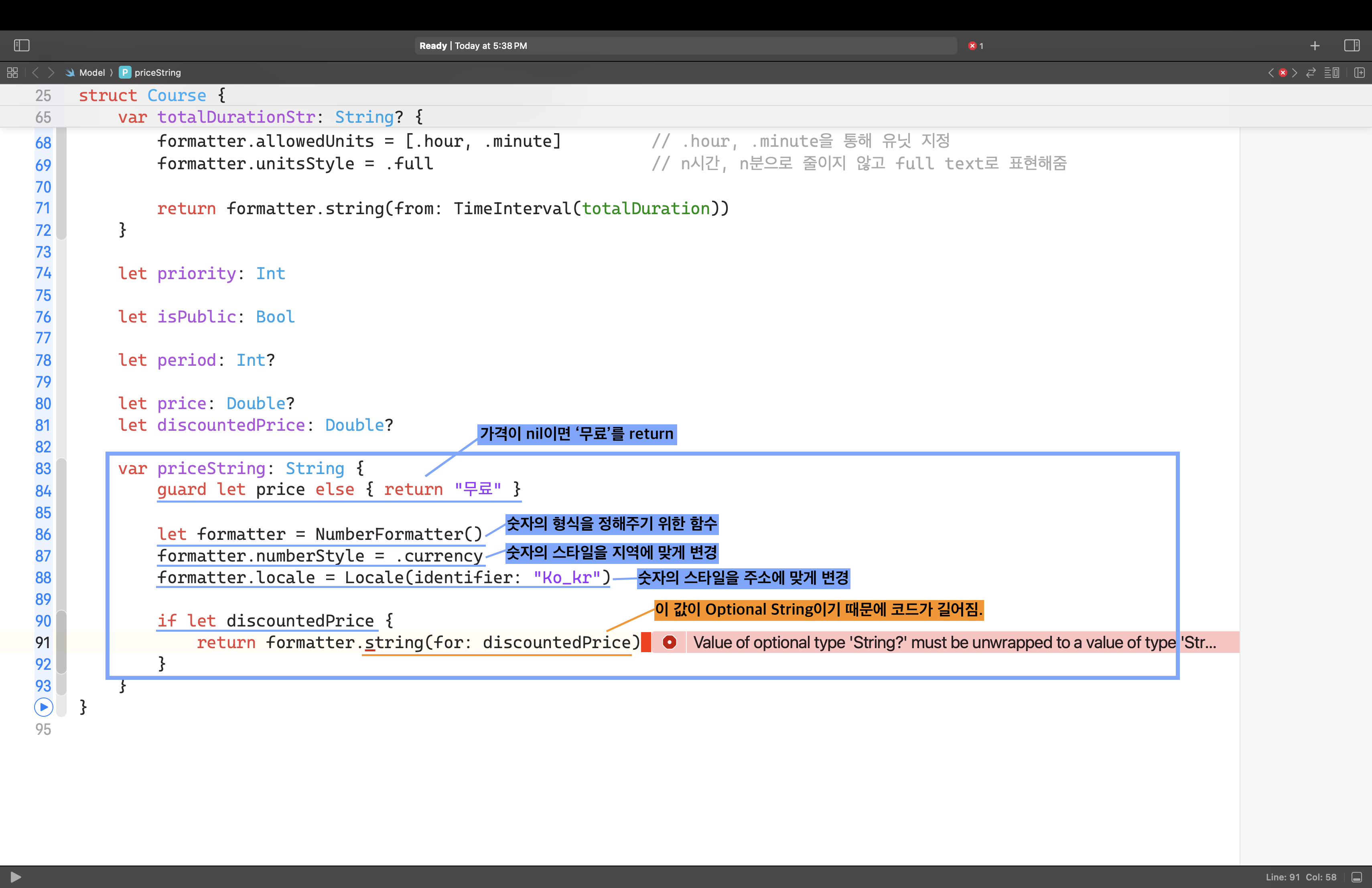Click the error icon on line 91
This screenshot has height=888, width=1372.
click(669, 642)
